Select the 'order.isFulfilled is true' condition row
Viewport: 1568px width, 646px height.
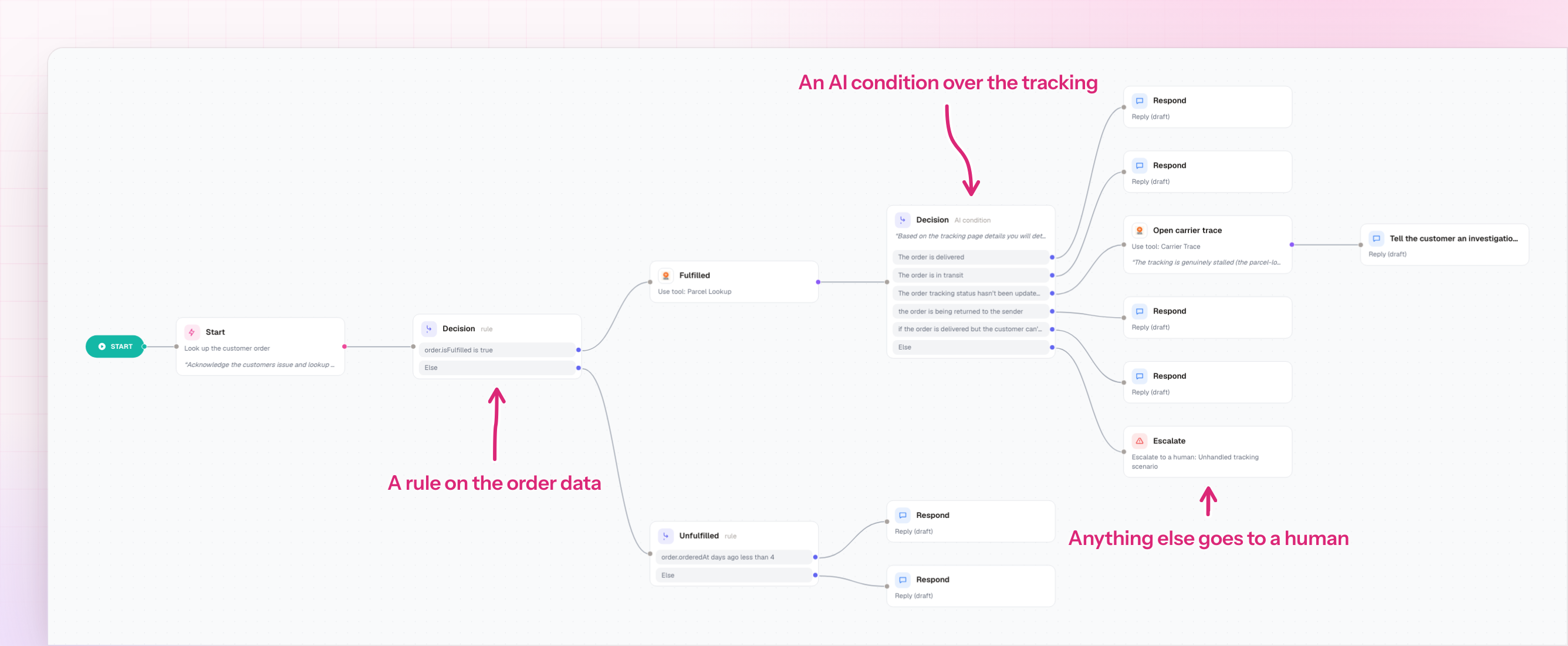coord(496,350)
